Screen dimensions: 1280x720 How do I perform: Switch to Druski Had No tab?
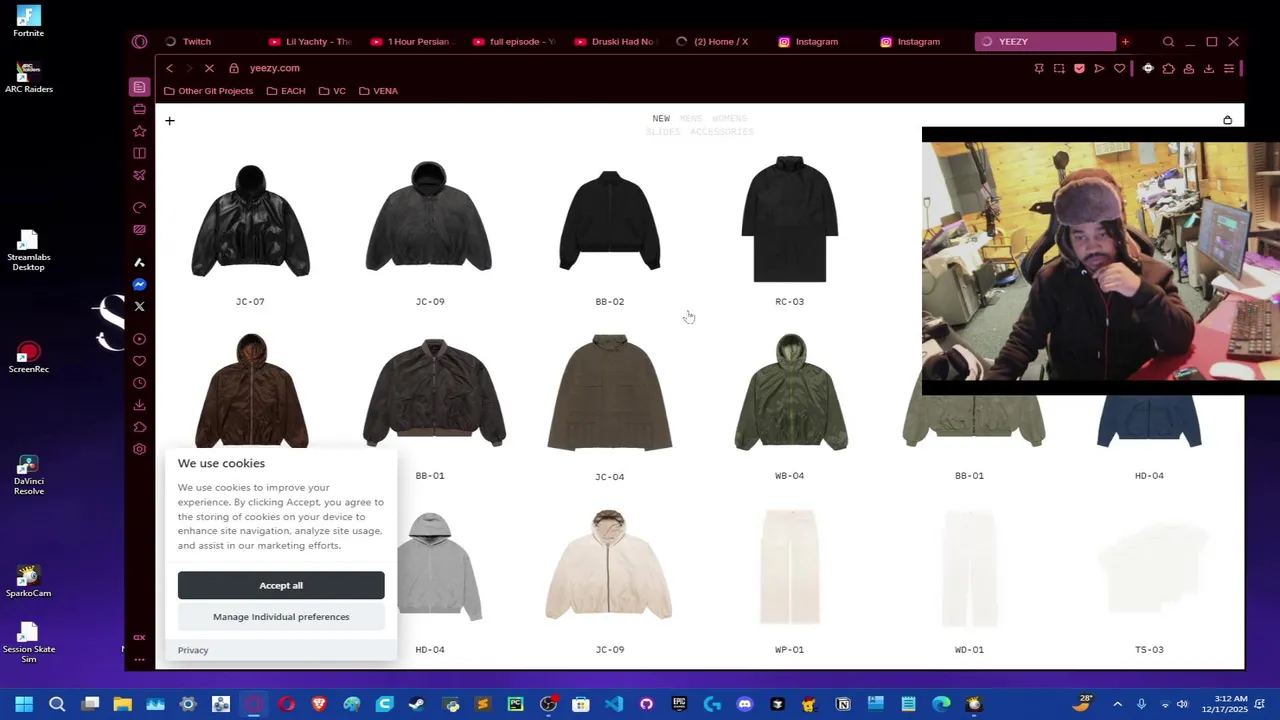click(x=616, y=41)
